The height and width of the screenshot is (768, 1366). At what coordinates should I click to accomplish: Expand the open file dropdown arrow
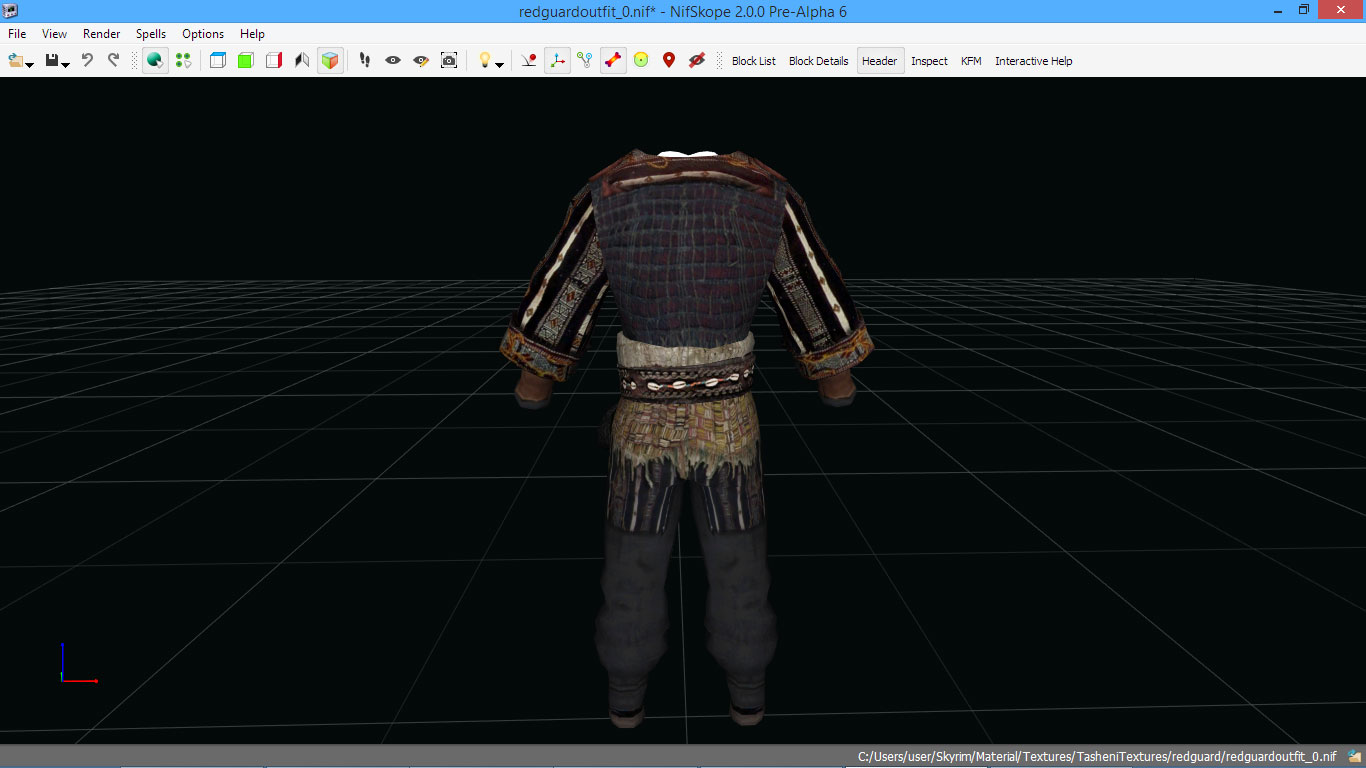point(30,65)
